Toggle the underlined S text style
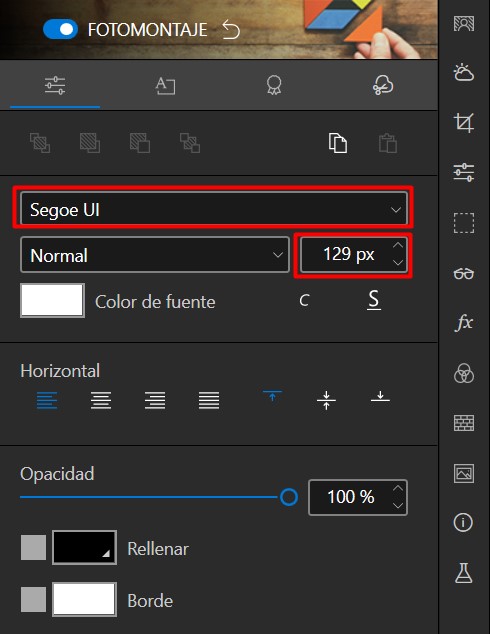This screenshot has height=634, width=490. click(x=374, y=300)
